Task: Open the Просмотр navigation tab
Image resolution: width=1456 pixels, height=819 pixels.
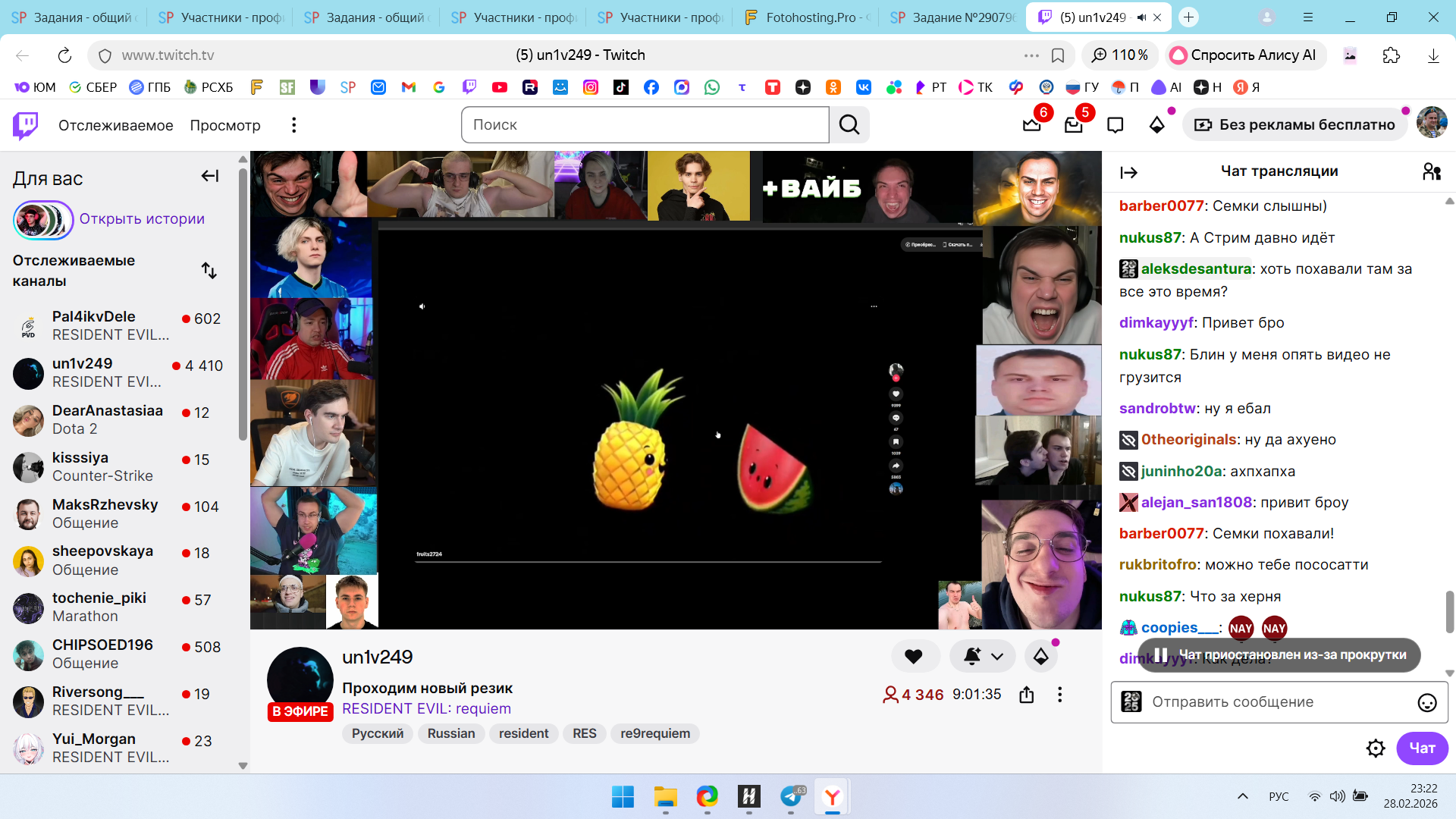Action: (225, 125)
